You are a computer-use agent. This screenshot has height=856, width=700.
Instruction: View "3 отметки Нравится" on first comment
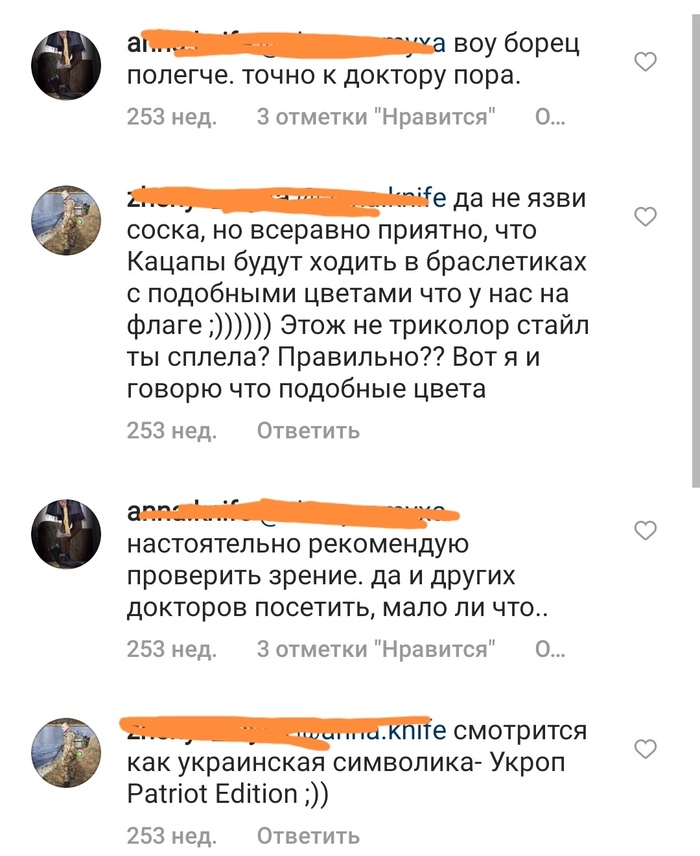pyautogui.click(x=376, y=117)
